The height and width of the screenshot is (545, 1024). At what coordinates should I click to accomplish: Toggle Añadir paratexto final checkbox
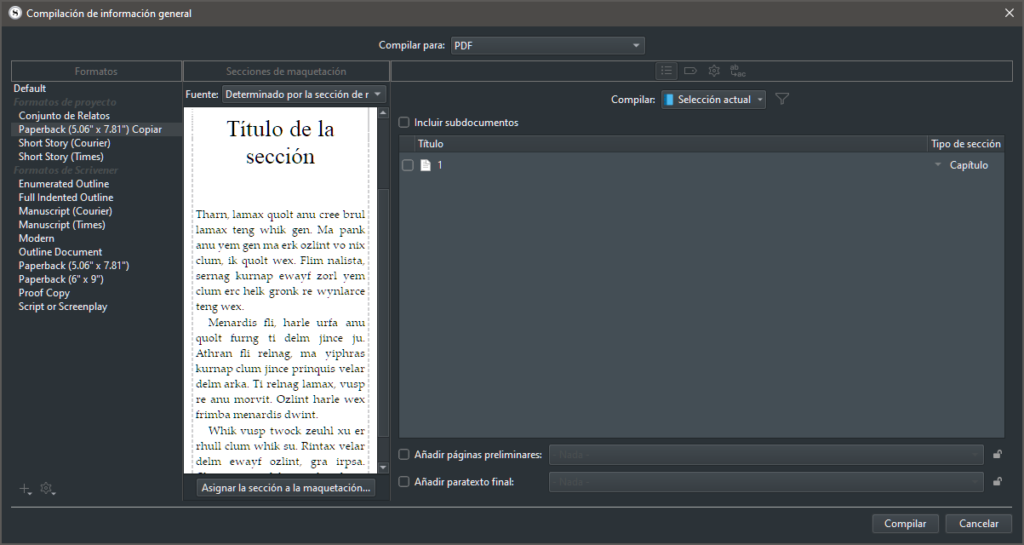click(x=404, y=482)
